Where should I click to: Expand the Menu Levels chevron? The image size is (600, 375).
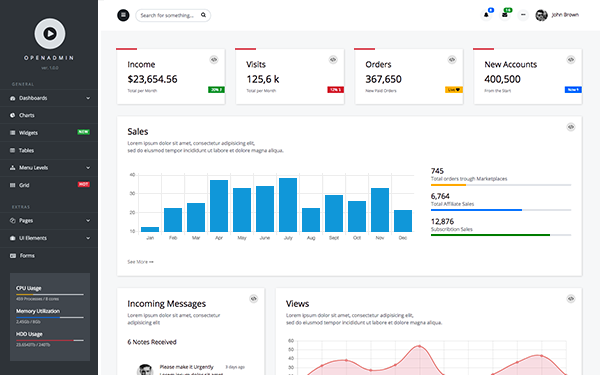(x=88, y=168)
